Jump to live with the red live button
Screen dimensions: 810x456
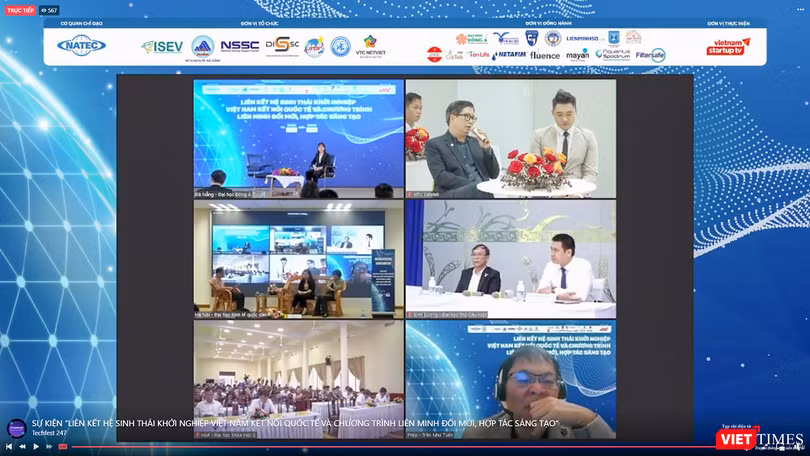point(63,447)
